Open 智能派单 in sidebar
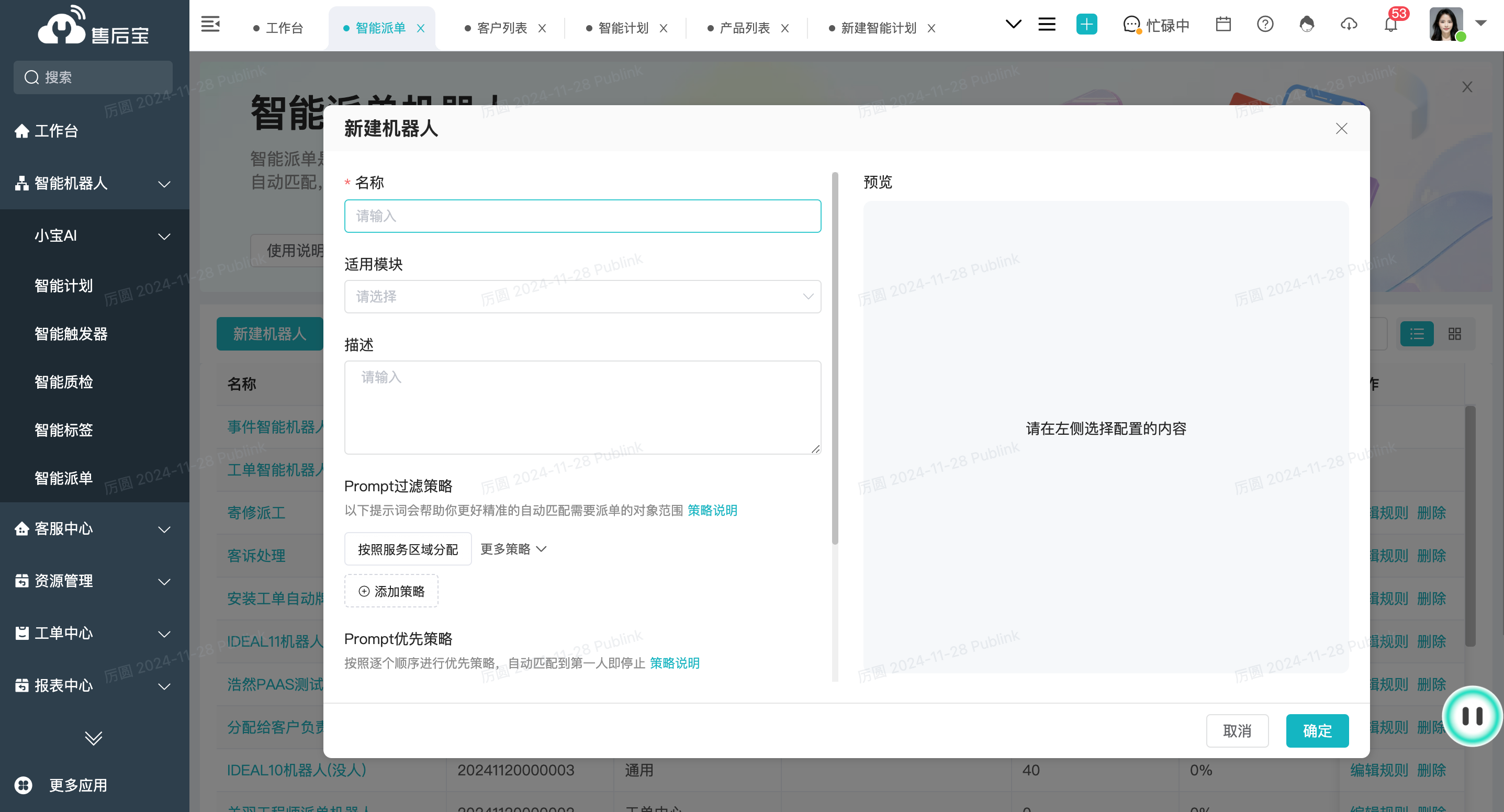Screen dimensions: 1504x812 coord(64,478)
